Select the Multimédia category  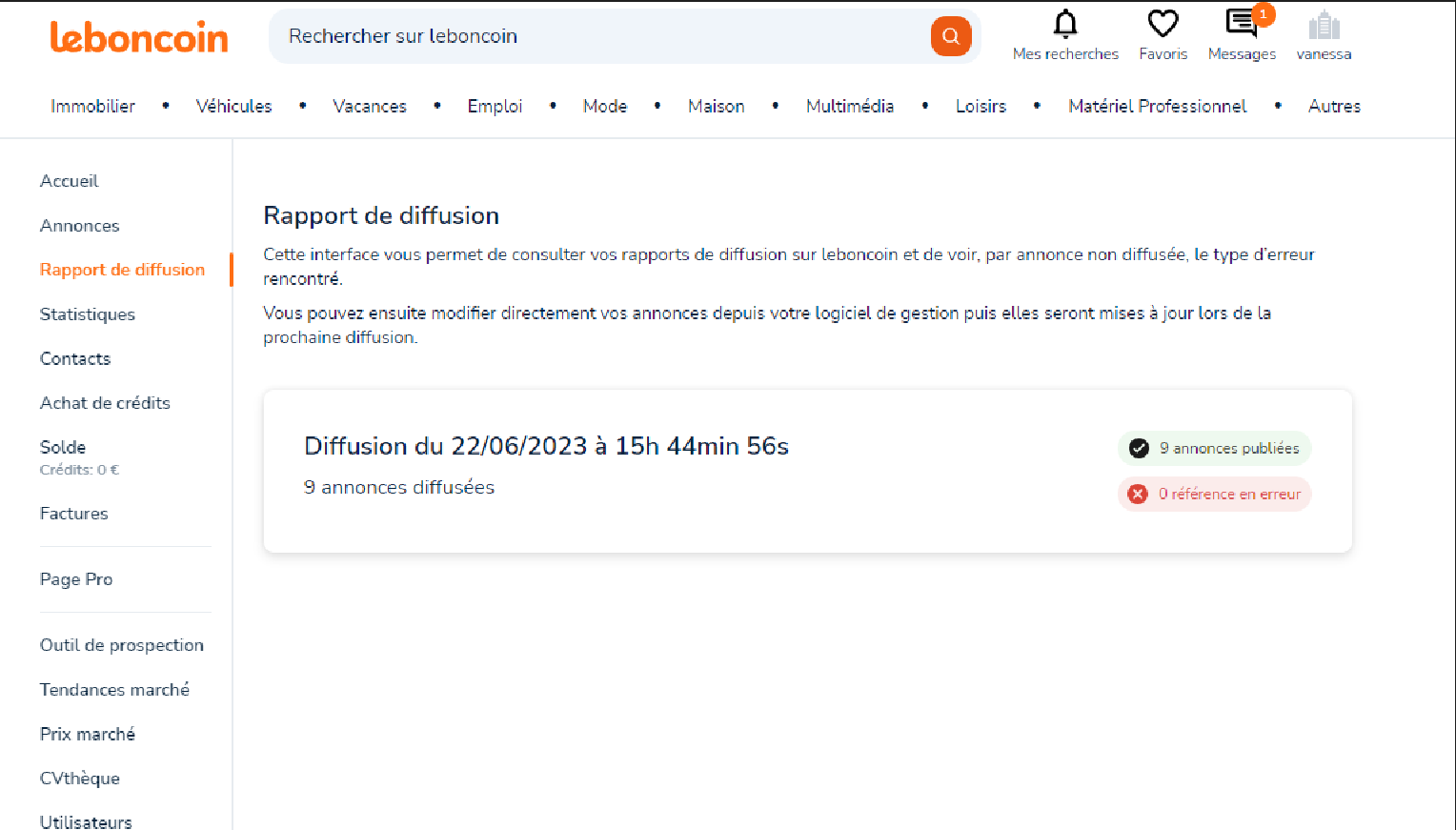click(x=849, y=106)
